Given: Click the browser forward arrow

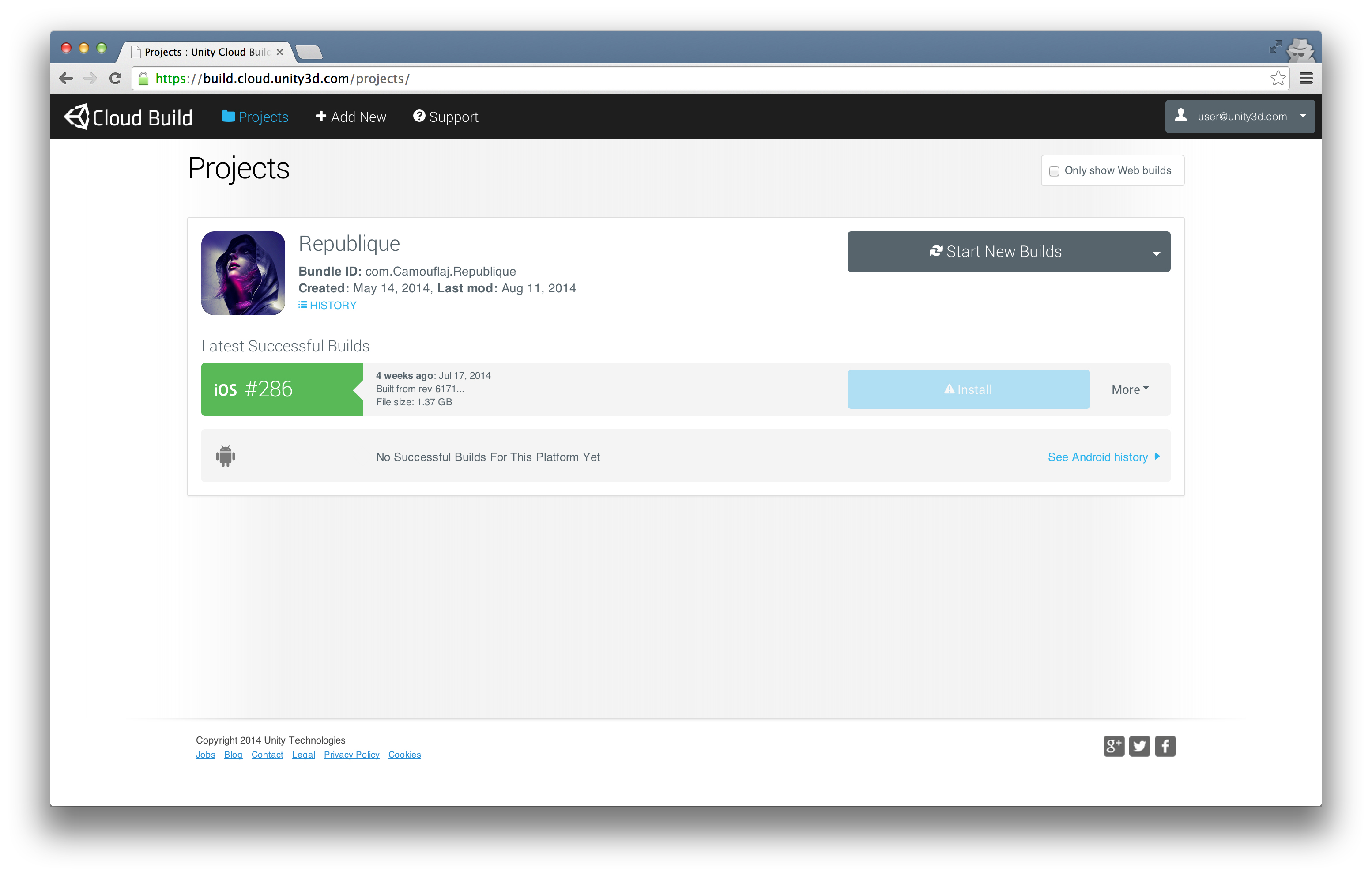Looking at the screenshot, I should point(90,78).
